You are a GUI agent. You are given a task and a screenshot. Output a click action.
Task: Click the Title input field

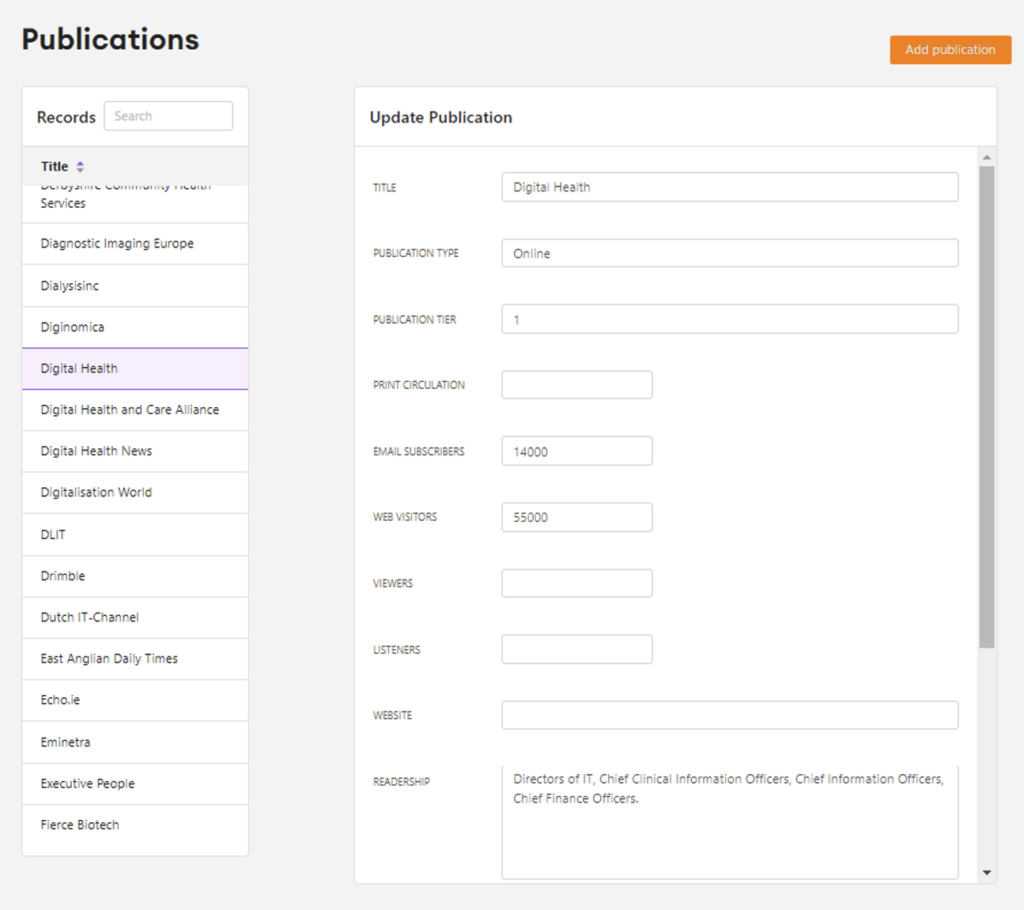click(729, 187)
